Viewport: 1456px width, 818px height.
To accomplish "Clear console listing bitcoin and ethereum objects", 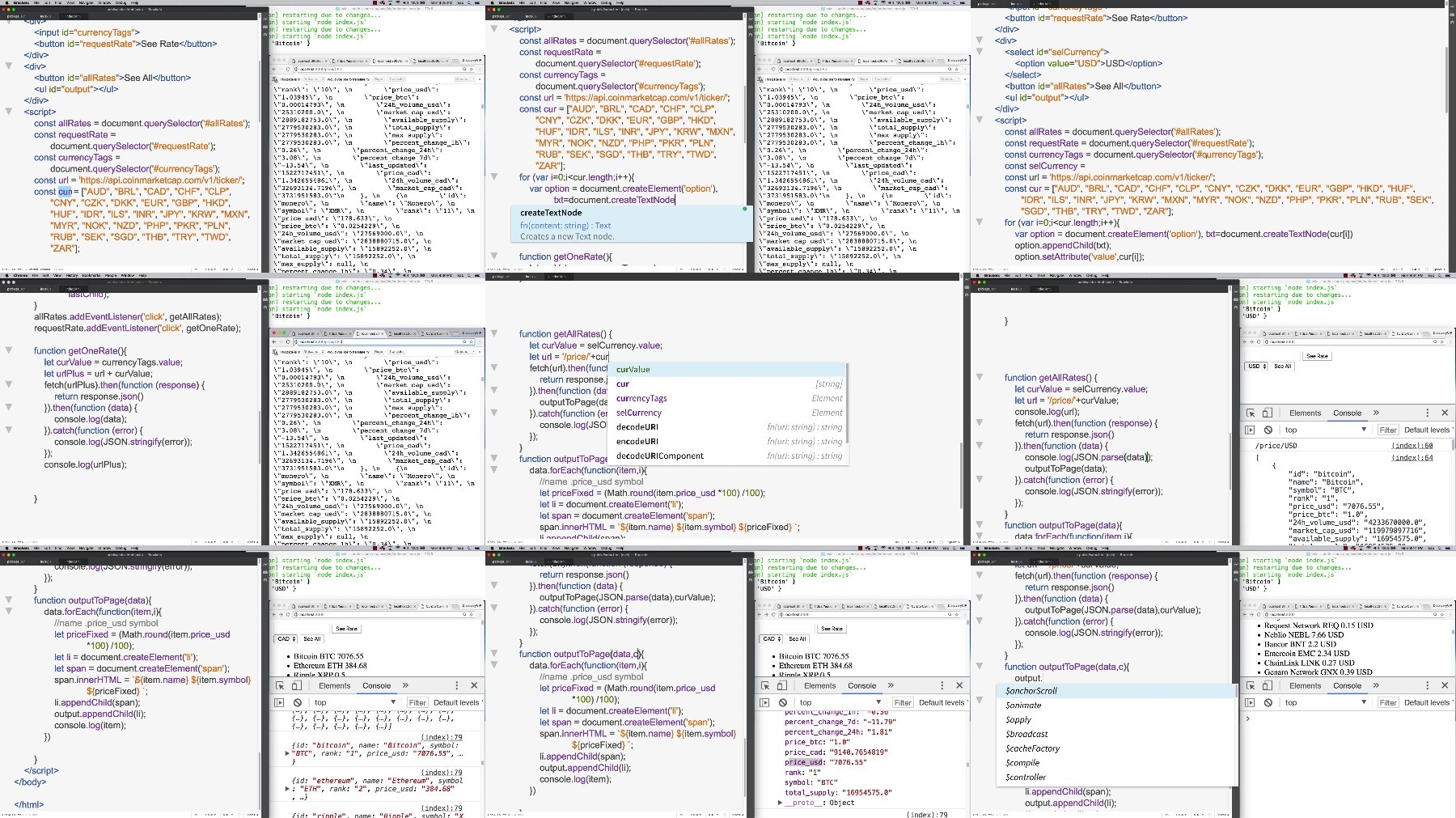I will click(298, 702).
